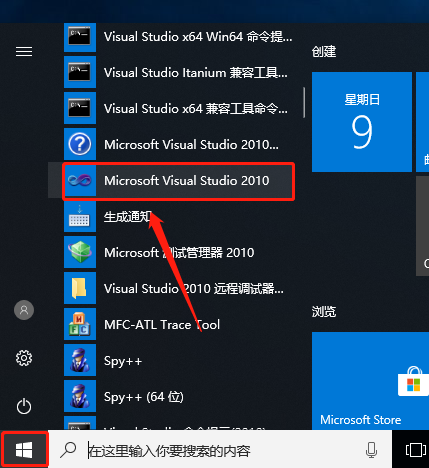Open Visual Studio 2010 远程调试器 entry
This screenshot has height=468, width=429.
[x=179, y=288]
